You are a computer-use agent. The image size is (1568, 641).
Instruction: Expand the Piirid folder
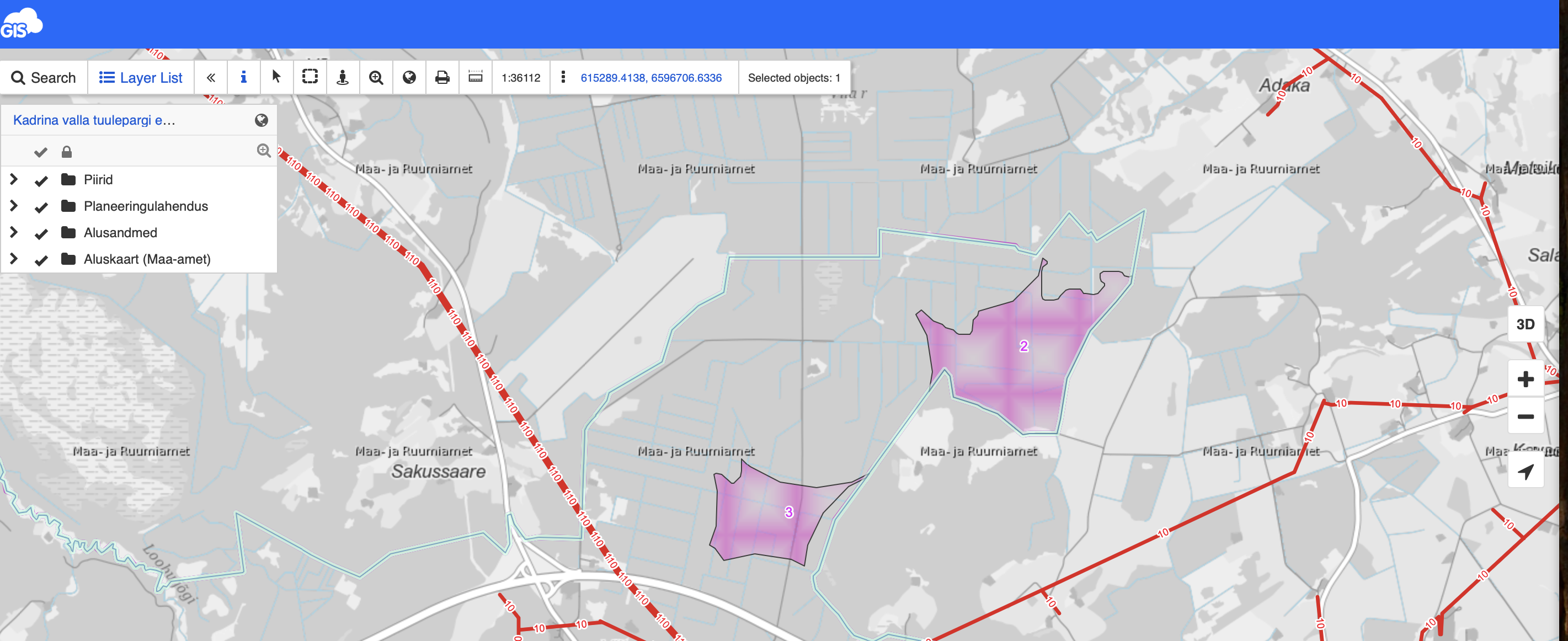14,180
